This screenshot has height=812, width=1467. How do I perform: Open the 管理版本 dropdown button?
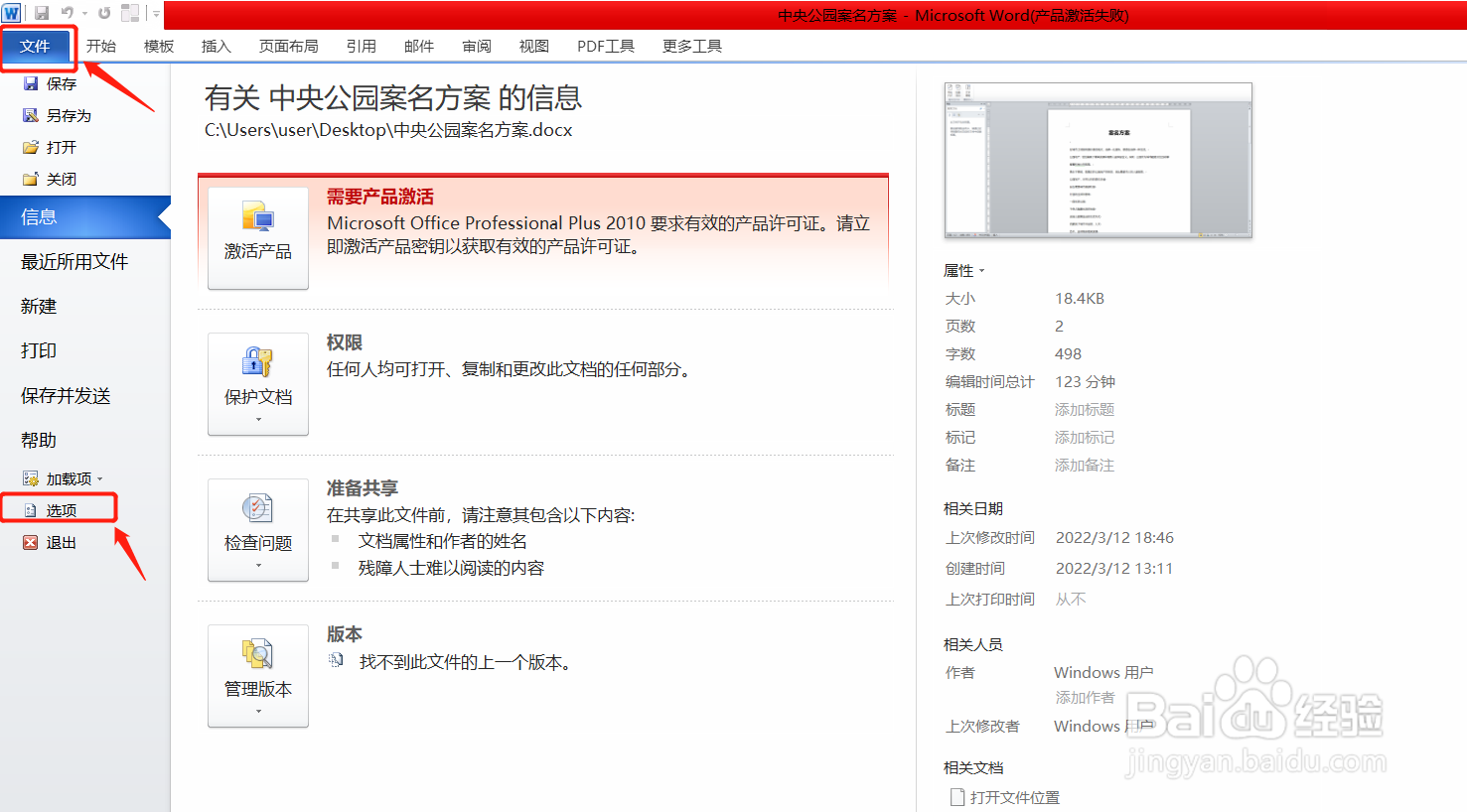click(258, 676)
